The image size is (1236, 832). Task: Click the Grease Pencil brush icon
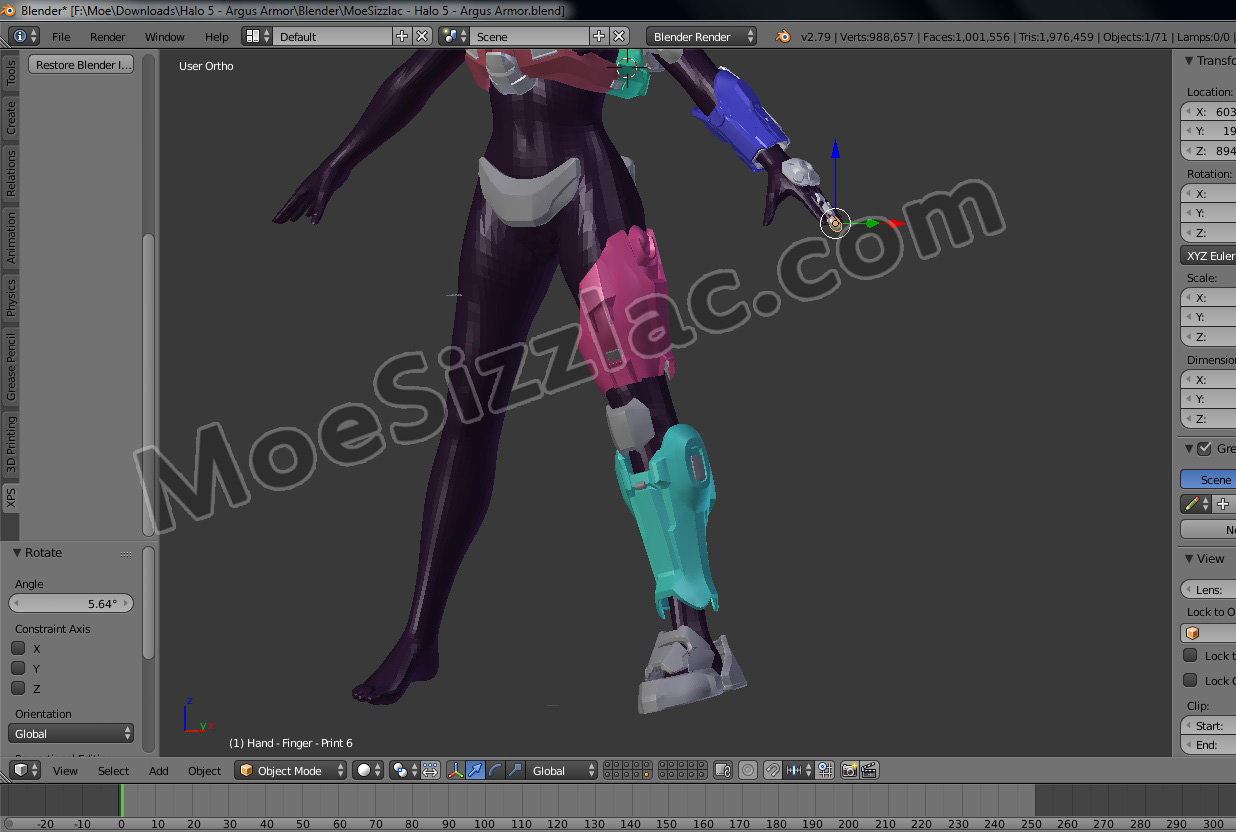(1194, 504)
